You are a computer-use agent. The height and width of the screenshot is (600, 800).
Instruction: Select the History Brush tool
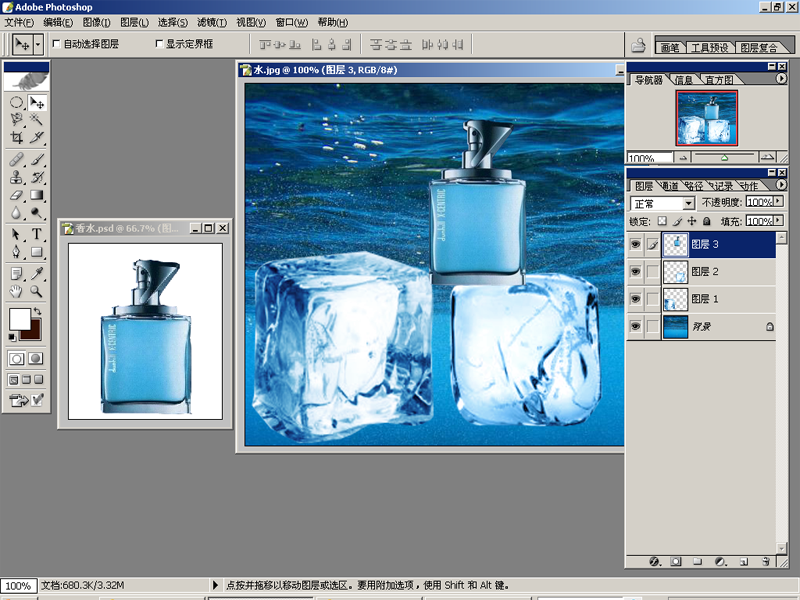pos(37,177)
